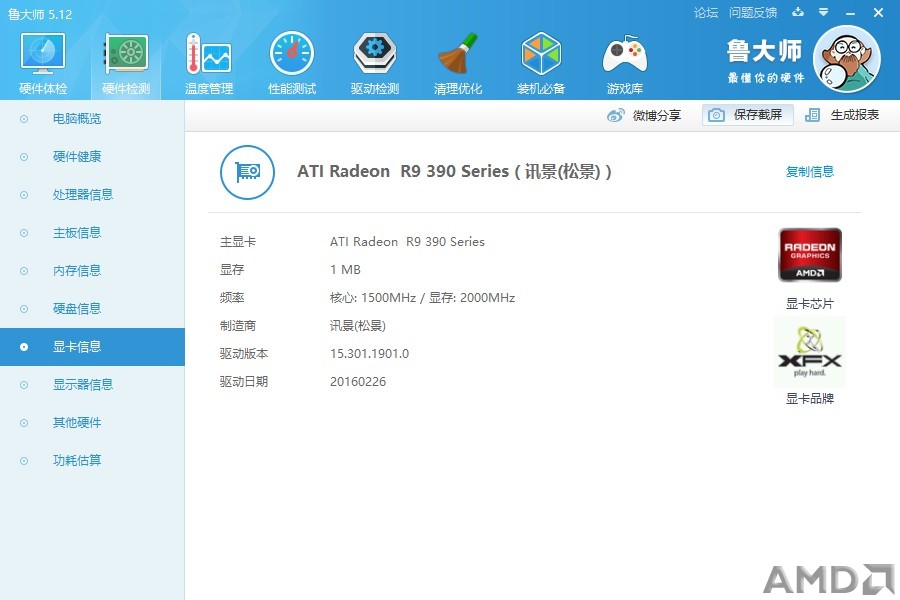Select 显卡信息 in the sidebar
Screen dimensions: 900x600
pyautogui.click(x=92, y=347)
